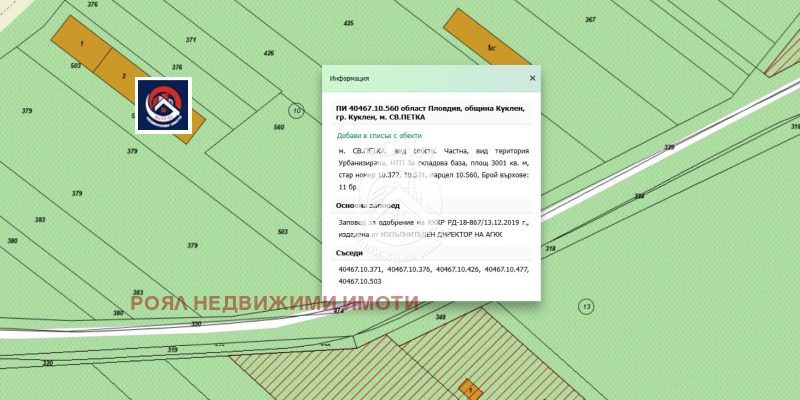Click the circled quarter marker 10
800x400 pixels.
[x=296, y=110]
